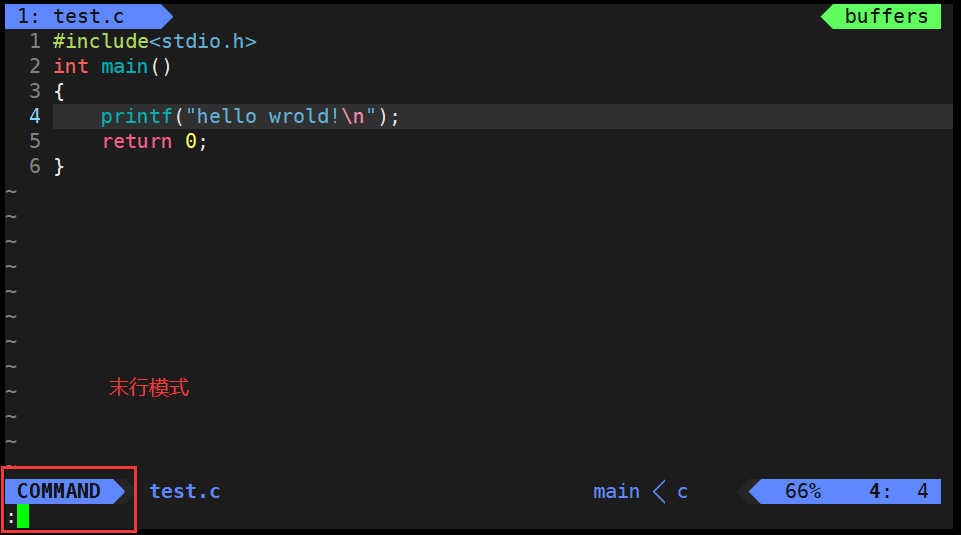This screenshot has width=961, height=535.
Task: Click the test.c filename in statusline
Action: (184, 491)
